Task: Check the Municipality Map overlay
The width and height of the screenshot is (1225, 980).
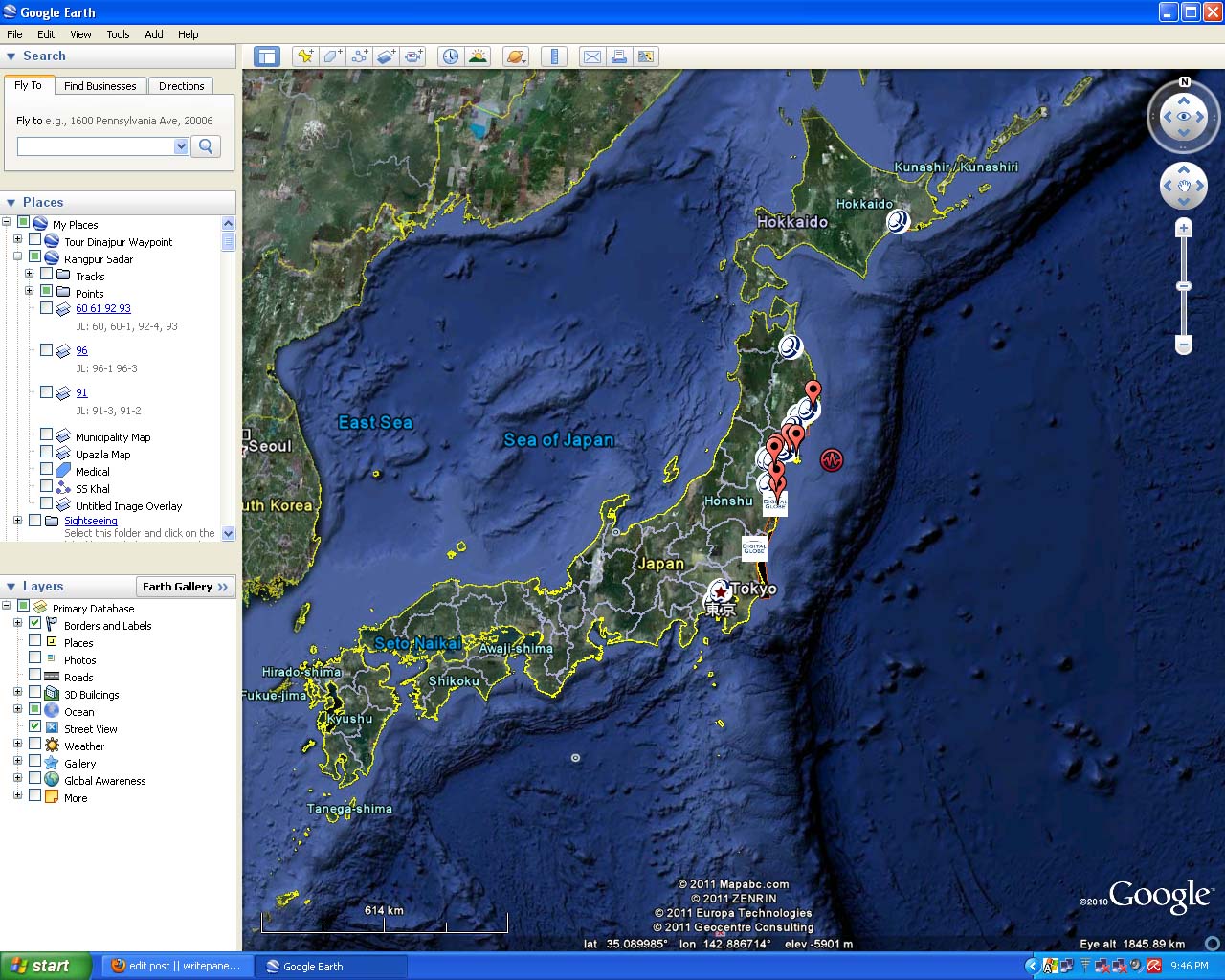Action: pyautogui.click(x=46, y=434)
